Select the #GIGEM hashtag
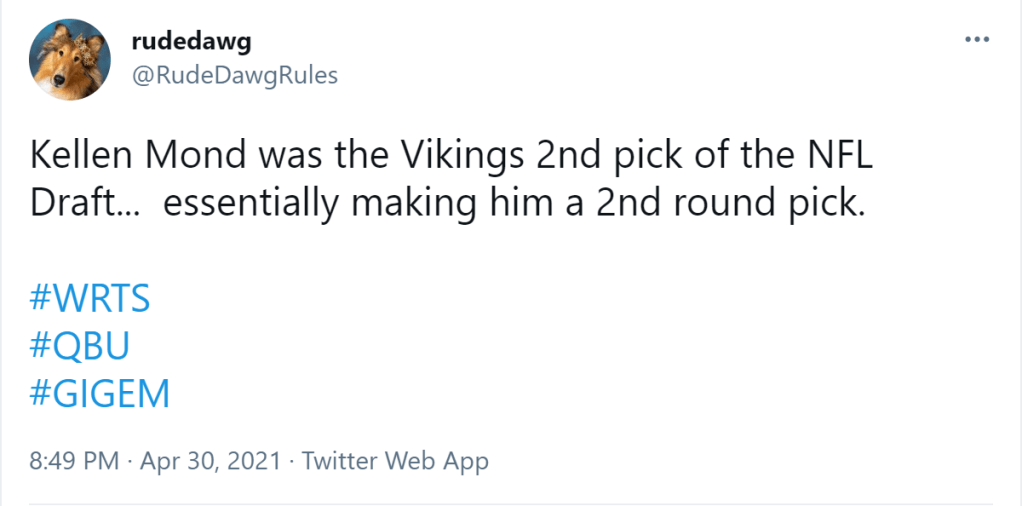This screenshot has height=506, width=1022. tap(100, 392)
